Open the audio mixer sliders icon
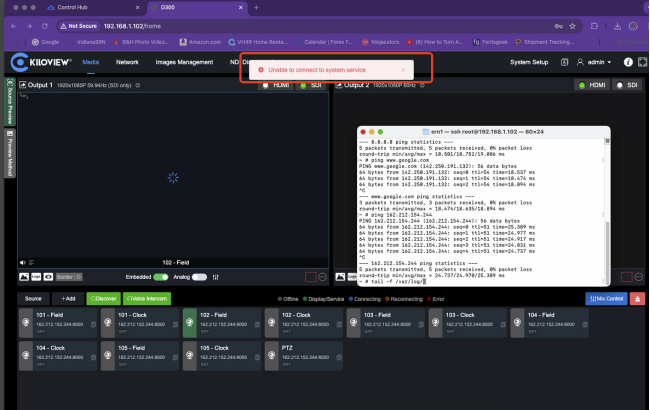This screenshot has height=410, width=650. [216, 277]
